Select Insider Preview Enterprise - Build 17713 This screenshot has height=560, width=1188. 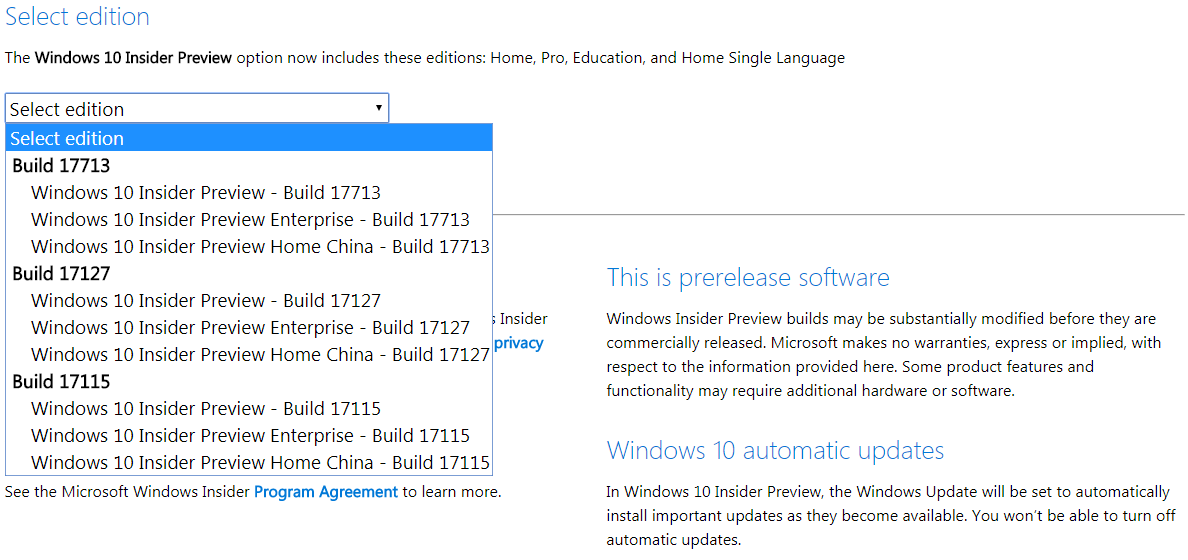pos(249,220)
